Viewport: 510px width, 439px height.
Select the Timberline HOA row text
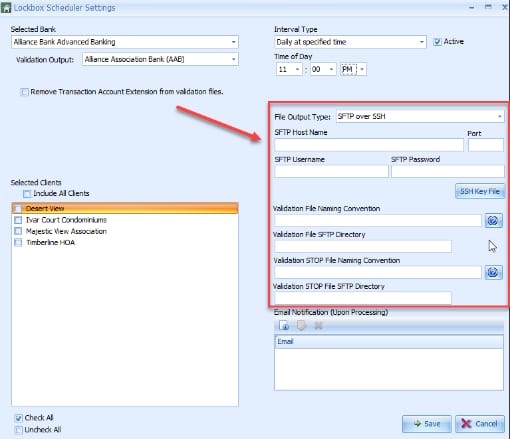click(50, 242)
